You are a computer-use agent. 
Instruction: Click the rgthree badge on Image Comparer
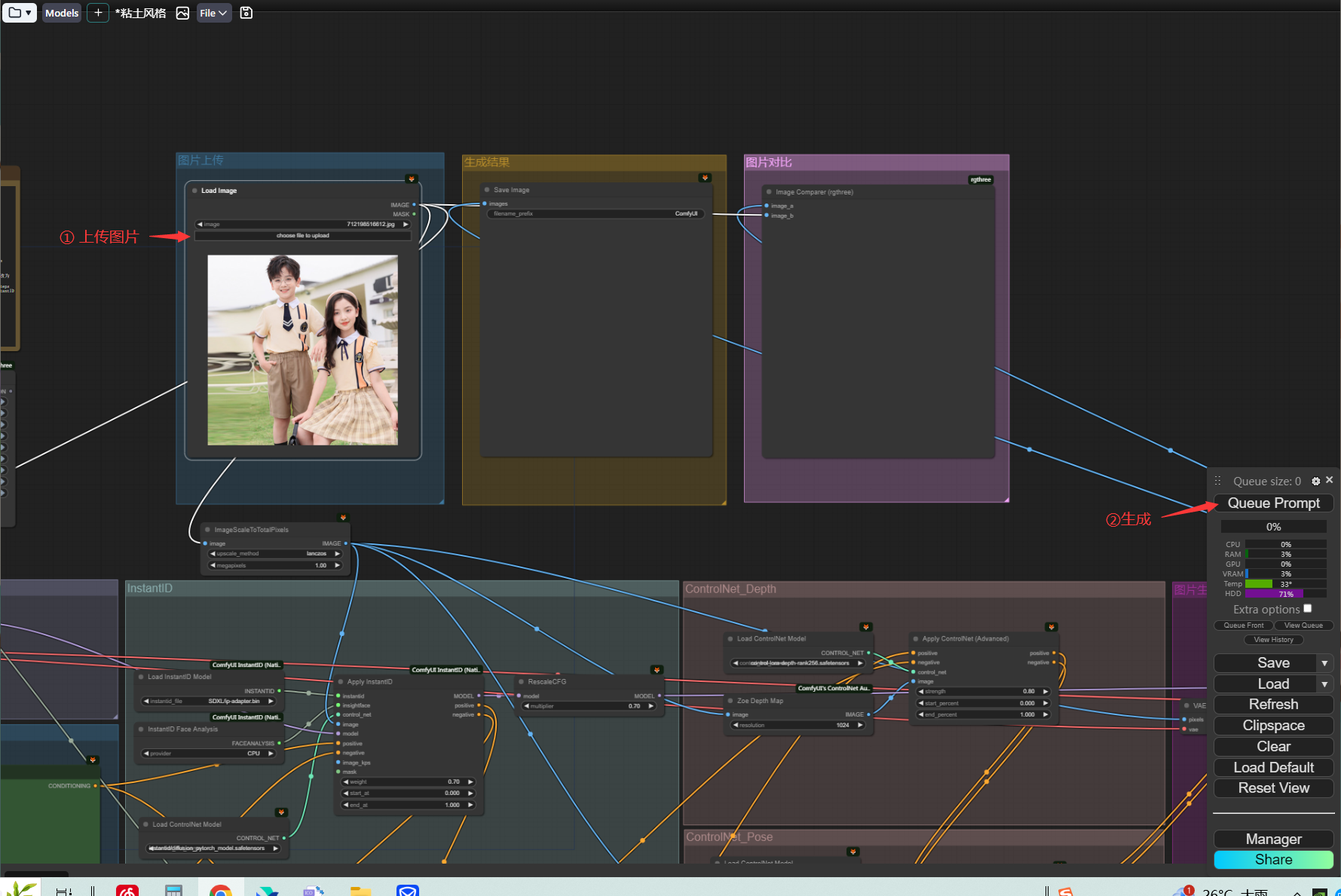pos(981,179)
